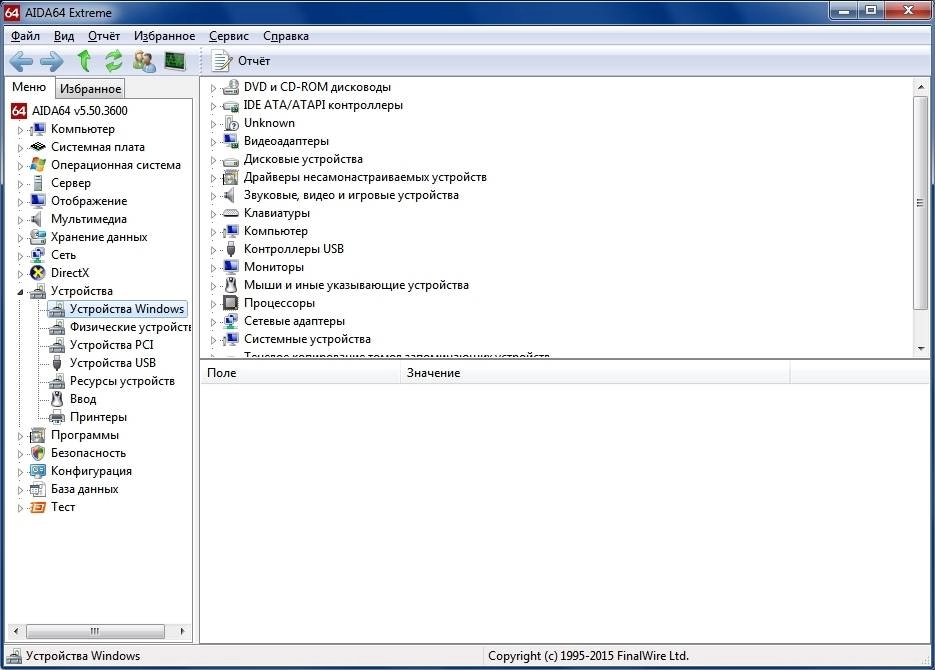
Task: Expand the Видеоадаптеры node
Action: pos(213,142)
